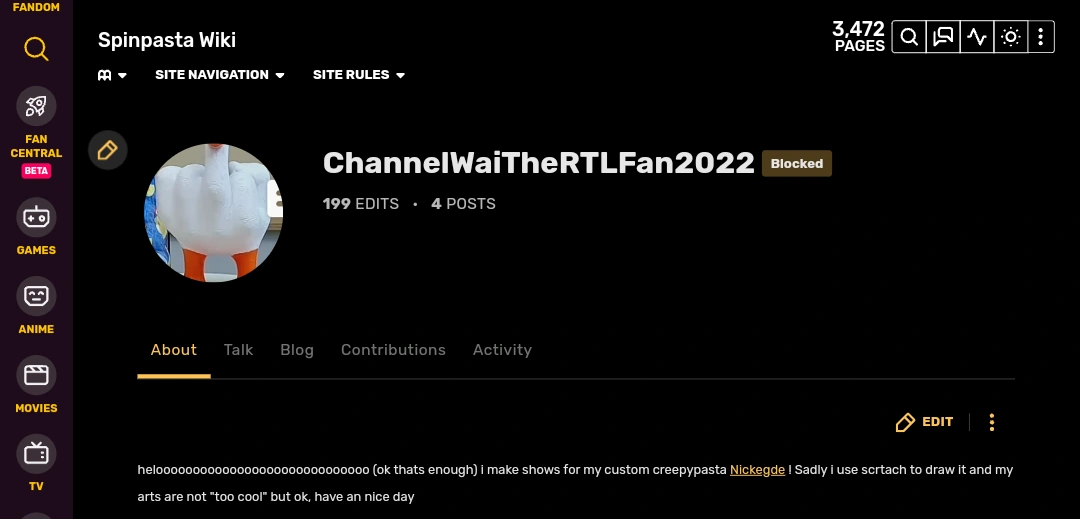This screenshot has height=519, width=1080.
Task: Expand the Site Navigation dropdown
Action: pos(220,75)
